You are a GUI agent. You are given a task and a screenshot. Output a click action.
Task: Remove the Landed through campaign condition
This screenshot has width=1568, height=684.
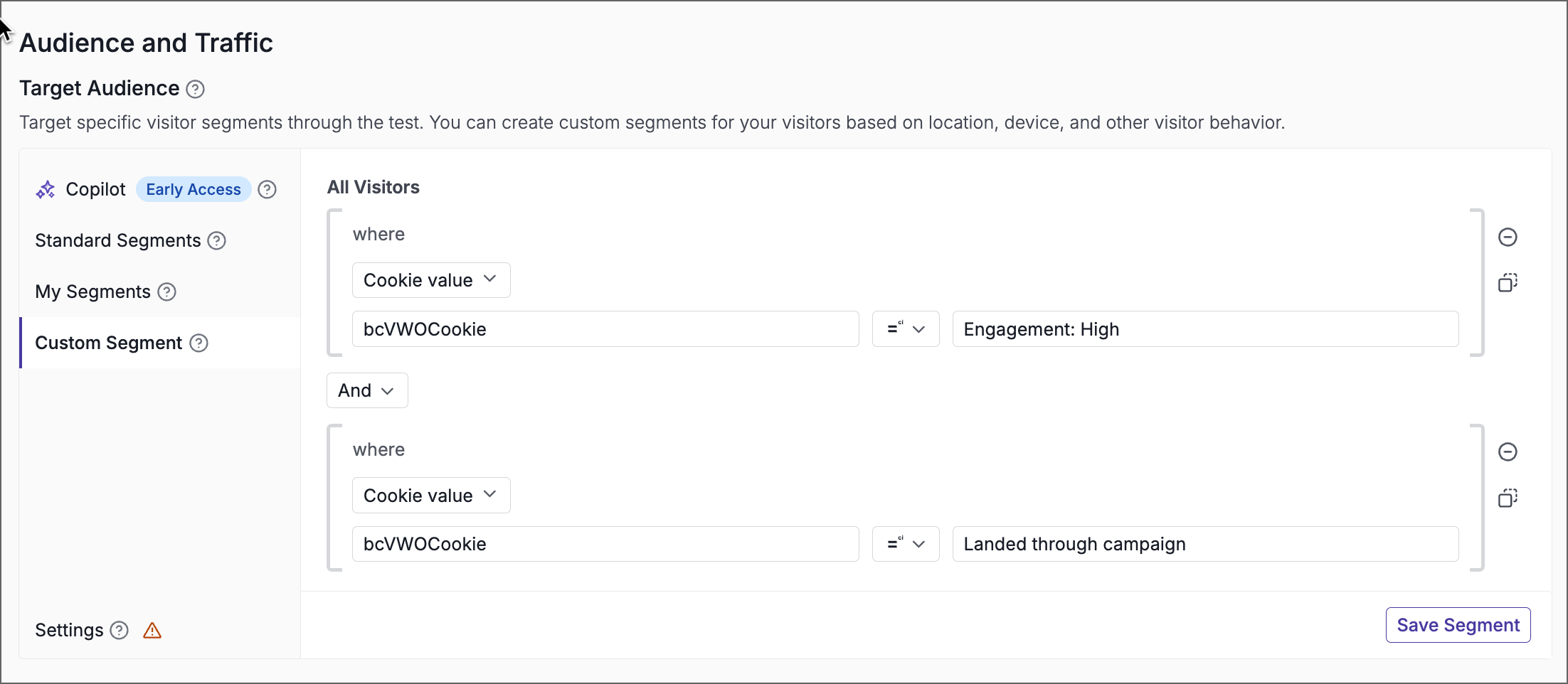[x=1508, y=452]
